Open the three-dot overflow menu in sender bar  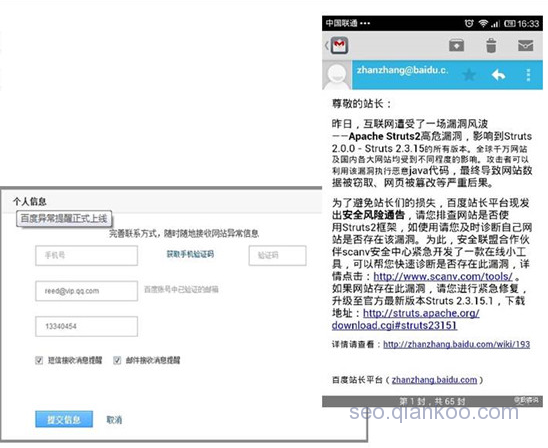coord(528,75)
